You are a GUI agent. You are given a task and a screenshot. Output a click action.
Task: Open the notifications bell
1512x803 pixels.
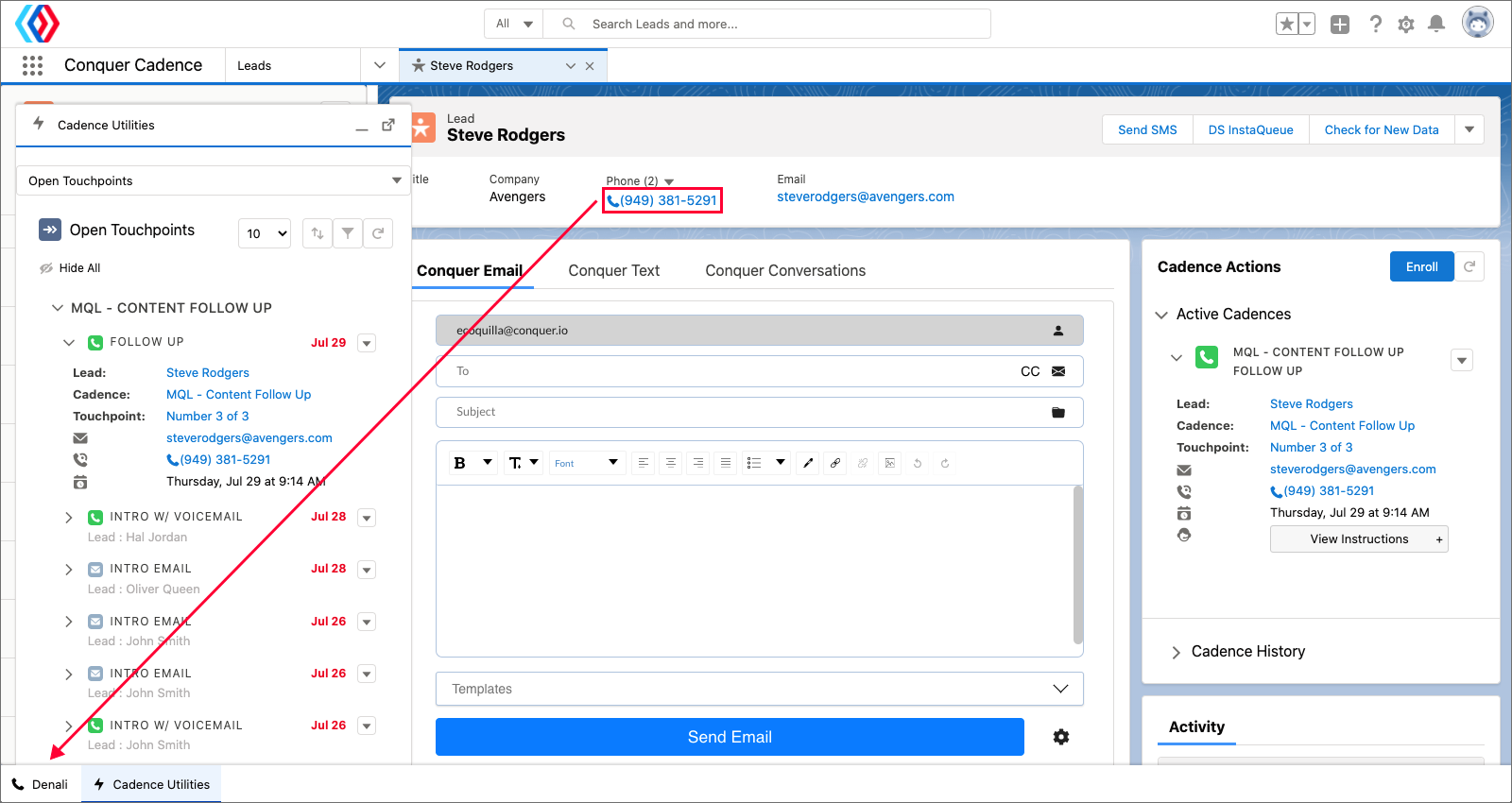[x=1436, y=25]
